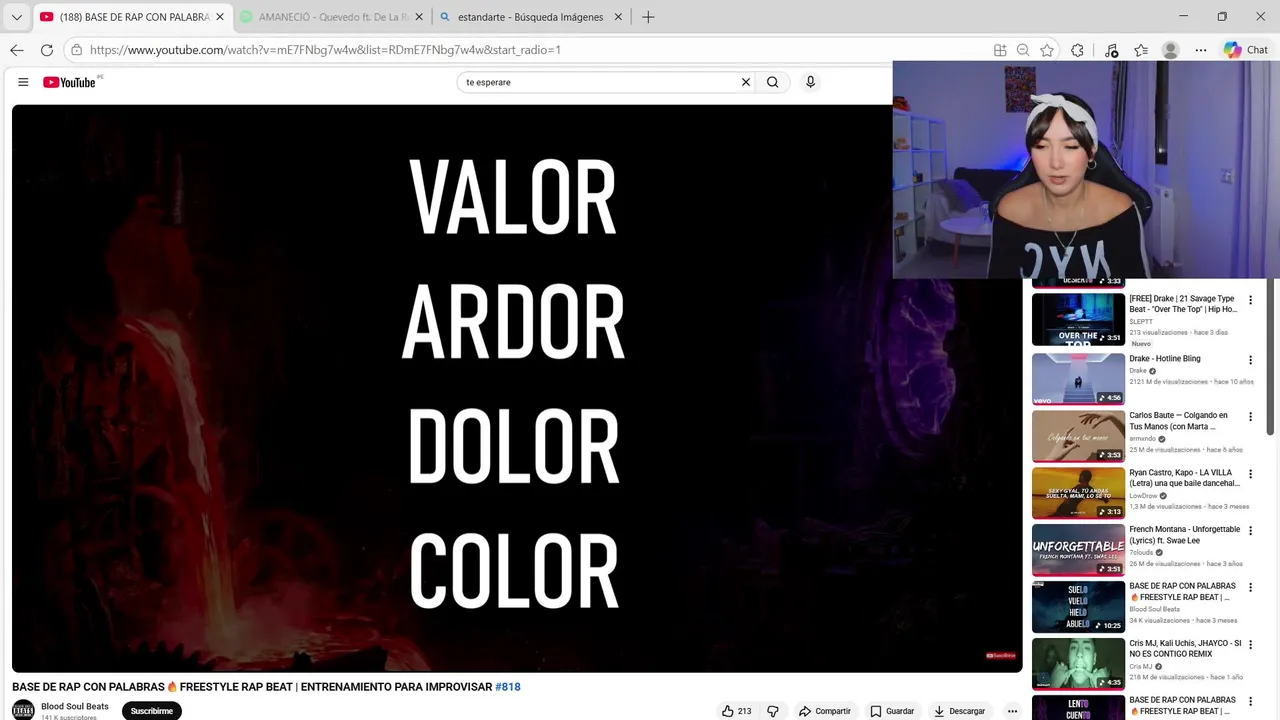Click the SLEPTT channel name
The width and height of the screenshot is (1280, 720).
1141,322
